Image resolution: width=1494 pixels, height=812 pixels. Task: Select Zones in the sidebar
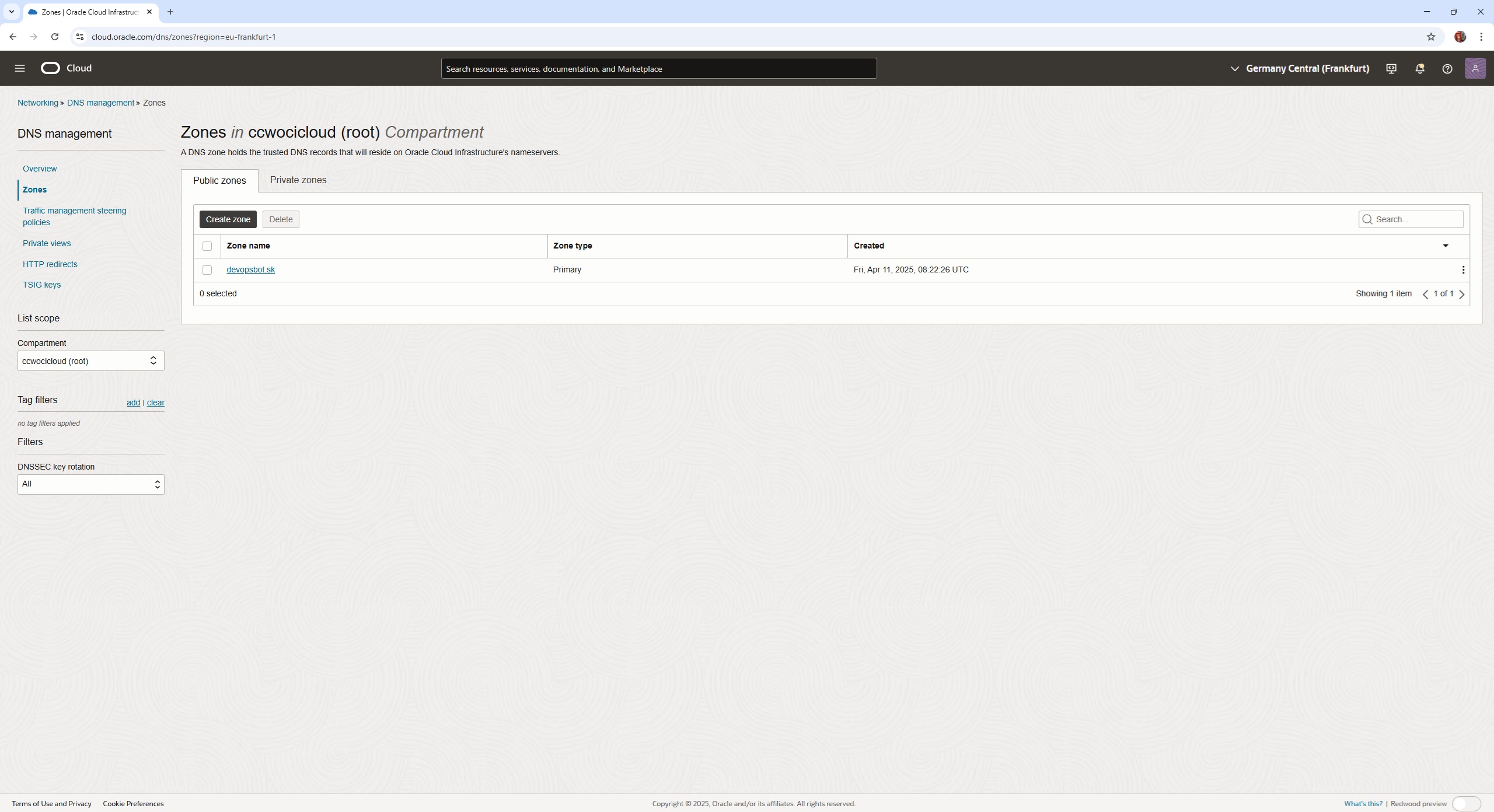[34, 190]
